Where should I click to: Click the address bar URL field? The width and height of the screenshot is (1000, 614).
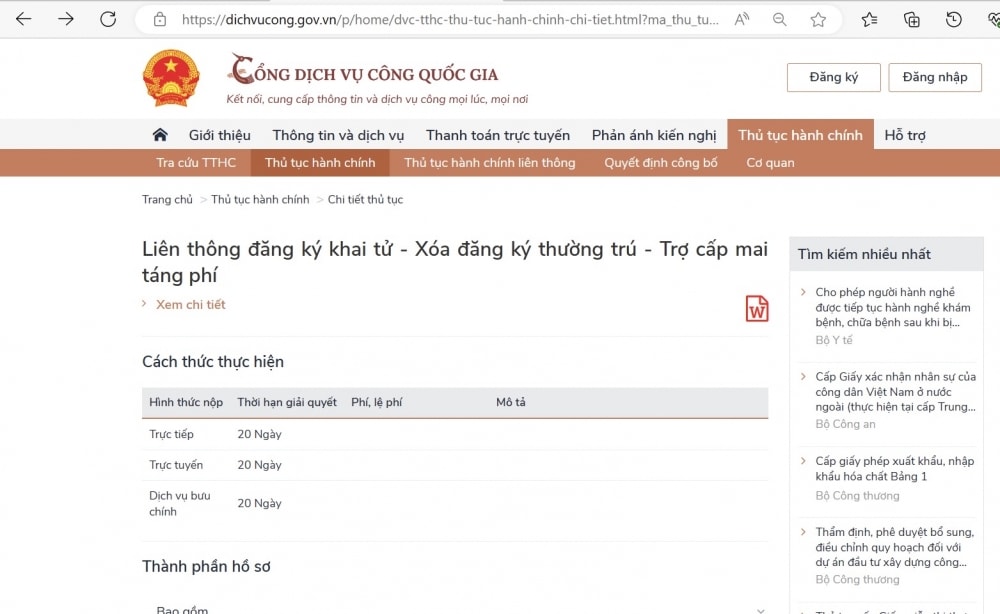click(450, 20)
